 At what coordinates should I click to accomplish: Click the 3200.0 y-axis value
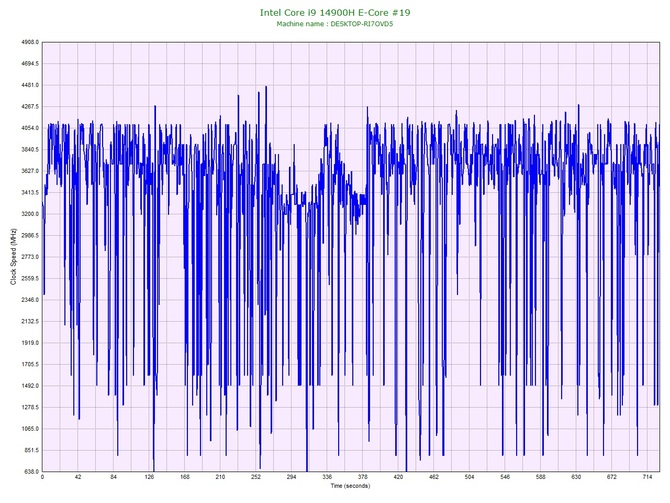click(x=30, y=214)
